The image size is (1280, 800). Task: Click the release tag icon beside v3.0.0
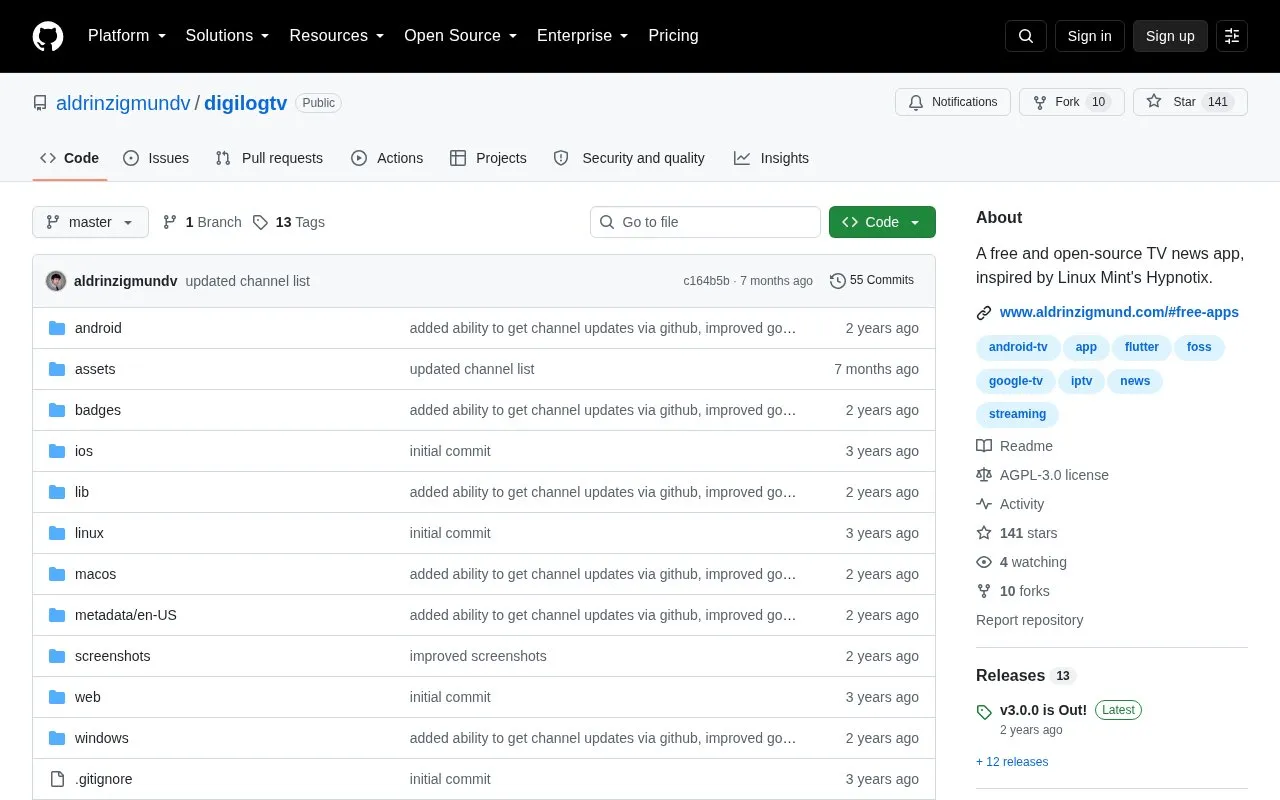pos(984,712)
